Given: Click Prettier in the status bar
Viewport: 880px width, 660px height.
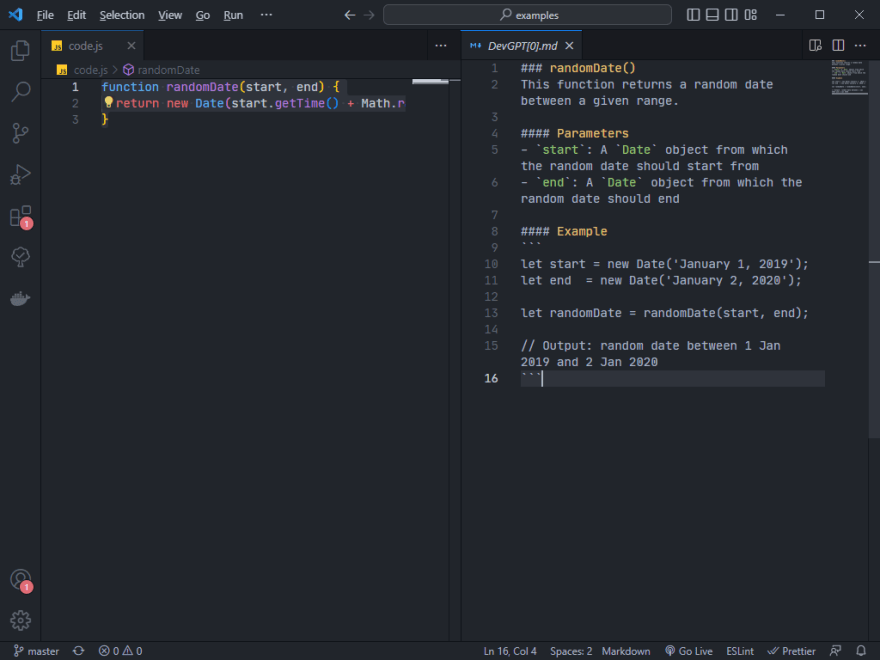Looking at the screenshot, I should pyautogui.click(x=791, y=651).
